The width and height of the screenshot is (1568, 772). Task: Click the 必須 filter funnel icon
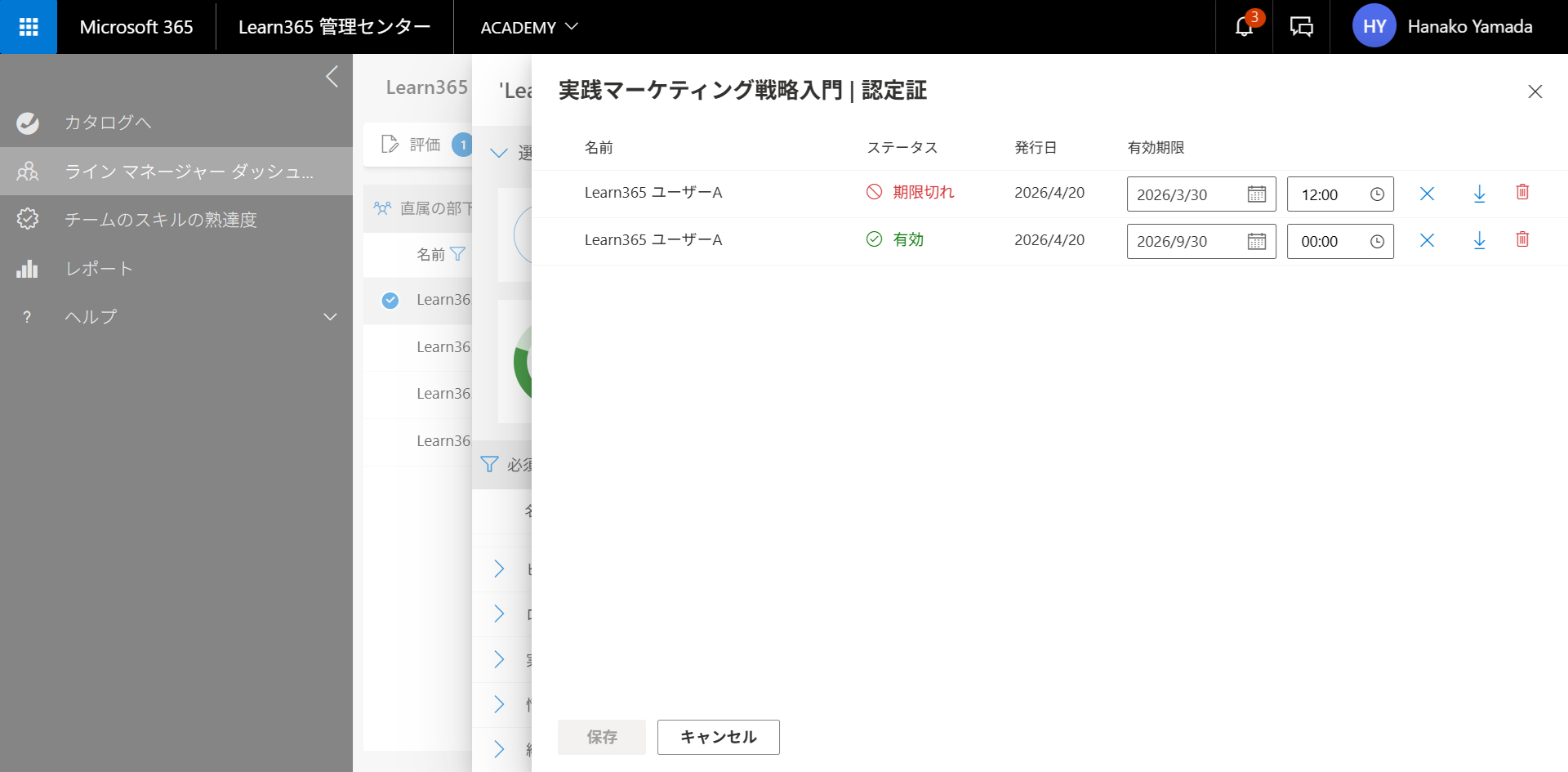(489, 464)
